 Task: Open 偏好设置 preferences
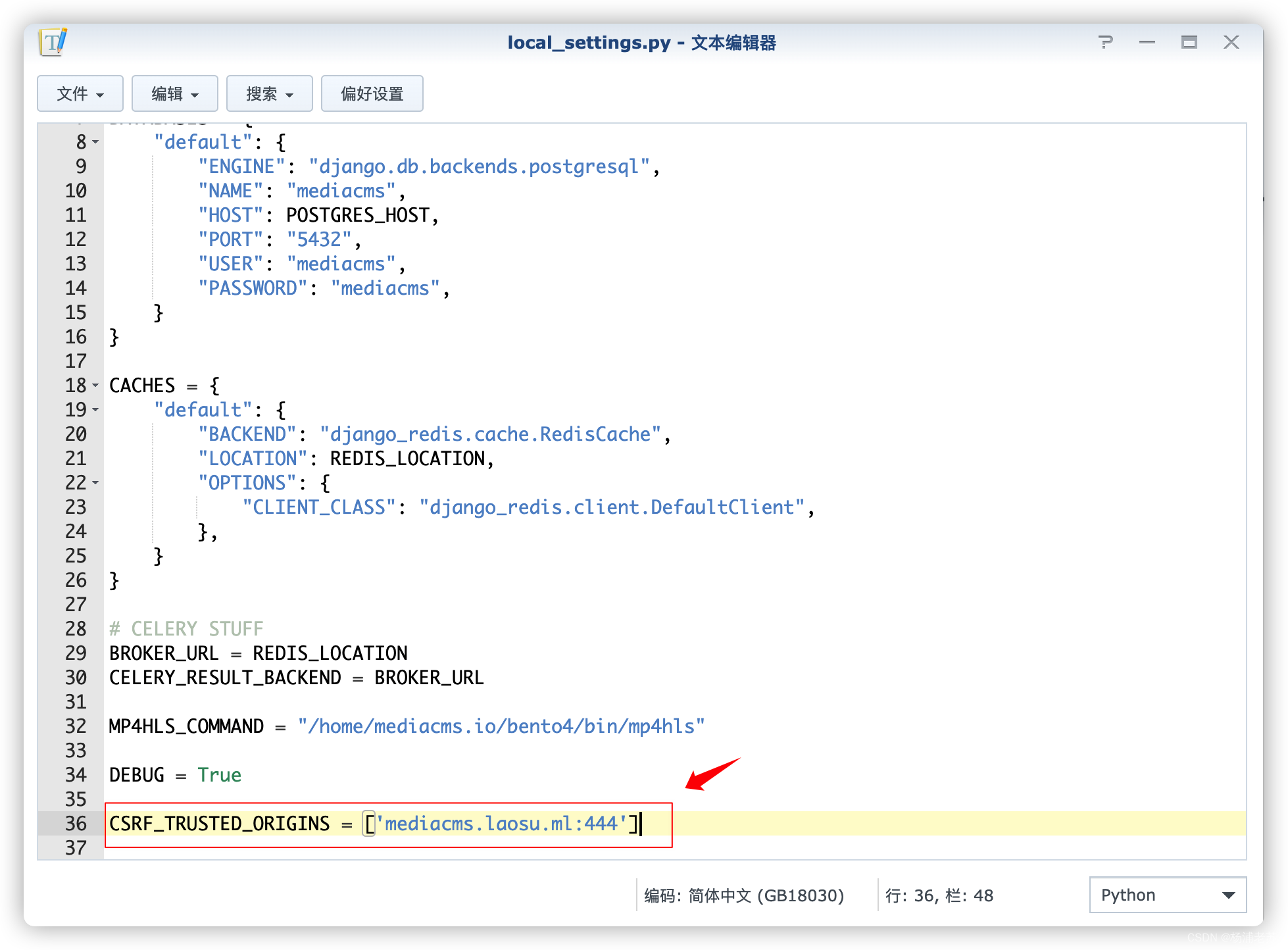pos(372,93)
